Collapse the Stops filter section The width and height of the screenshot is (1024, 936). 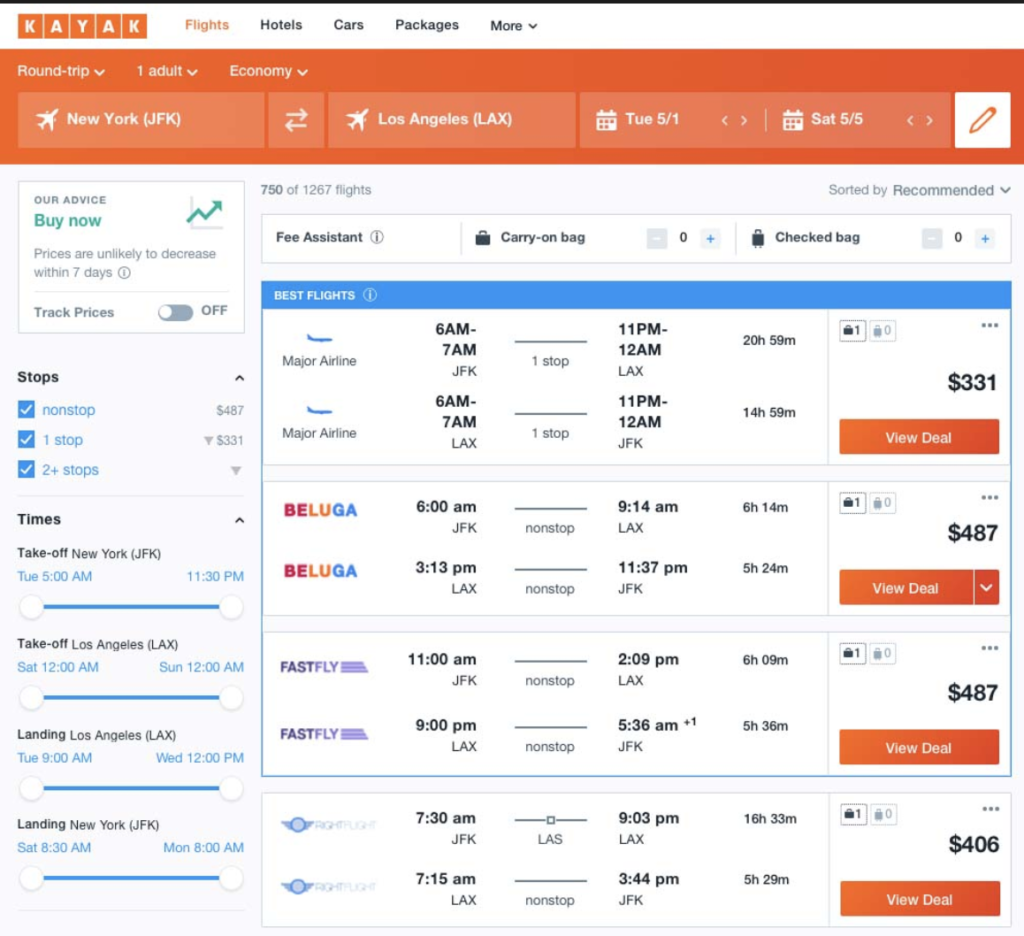[x=239, y=378]
